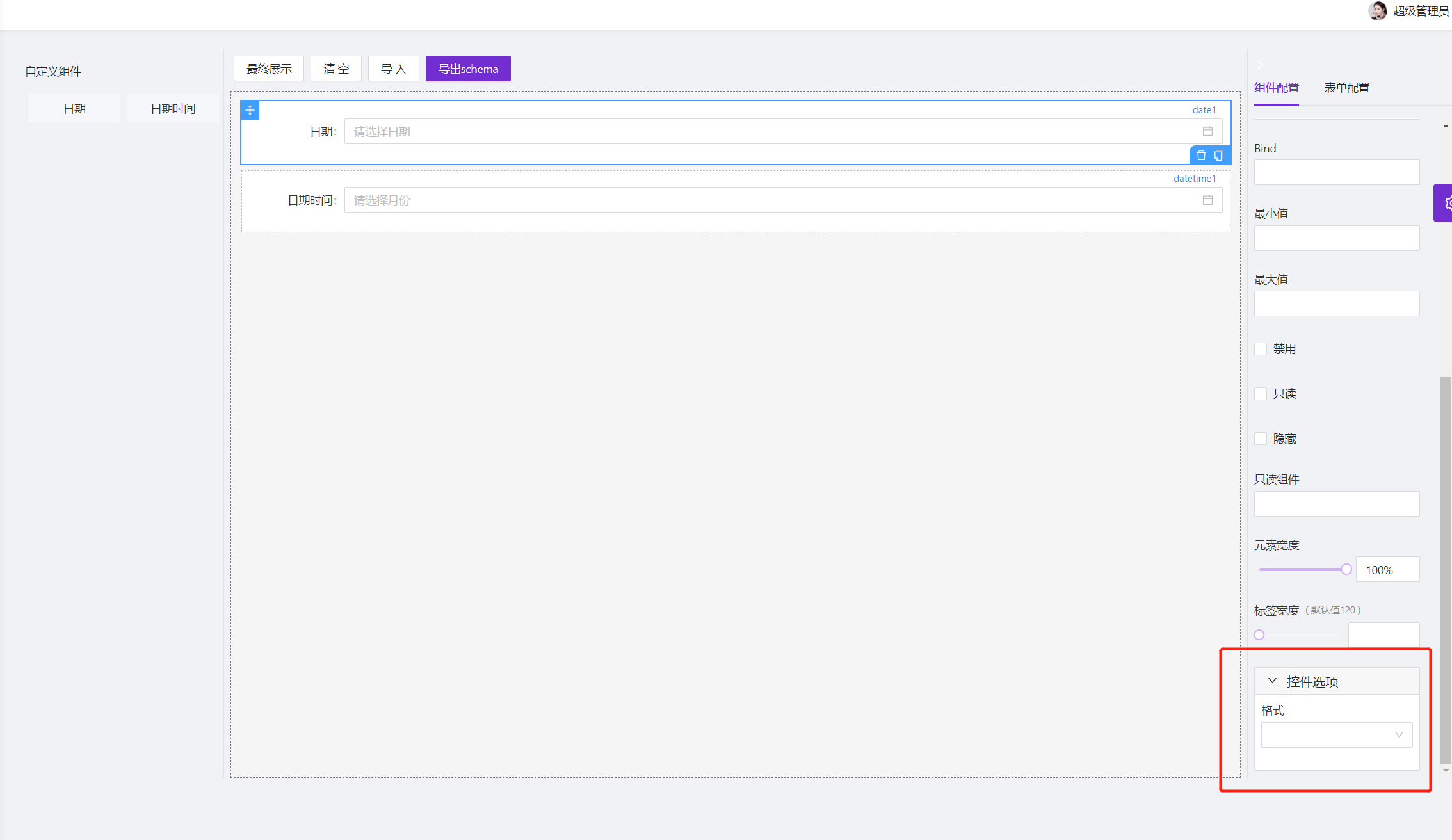Collapse the right panel with the chevron
Viewport: 1452px width, 840px height.
point(1259,65)
